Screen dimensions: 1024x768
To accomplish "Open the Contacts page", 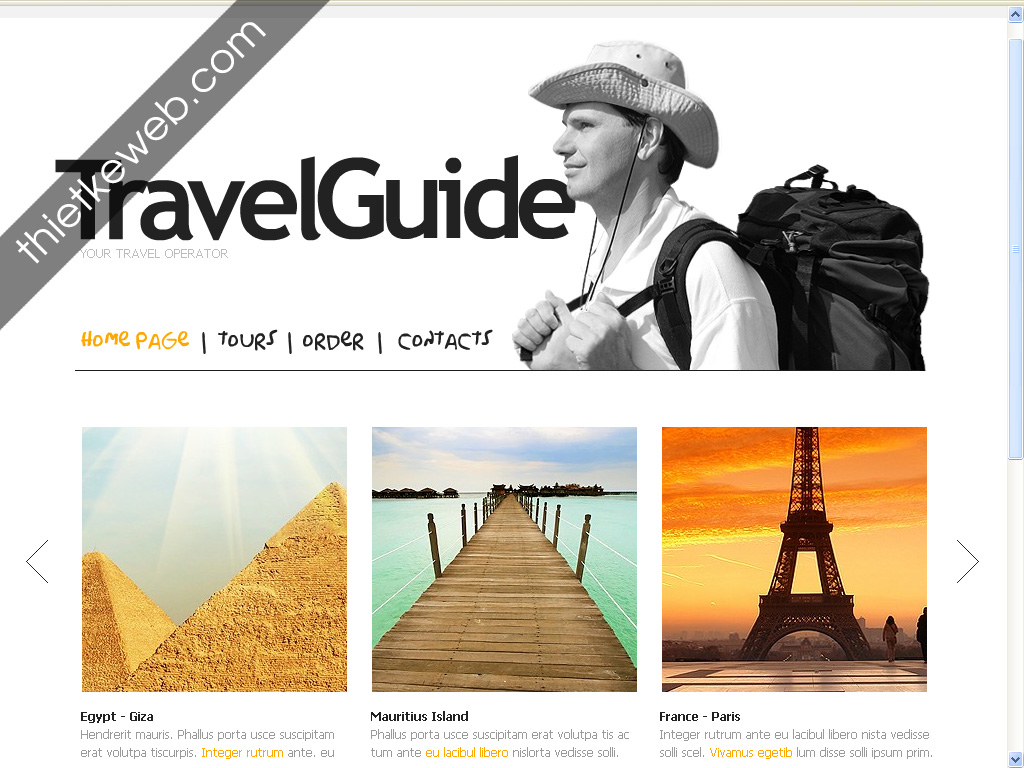I will (444, 340).
